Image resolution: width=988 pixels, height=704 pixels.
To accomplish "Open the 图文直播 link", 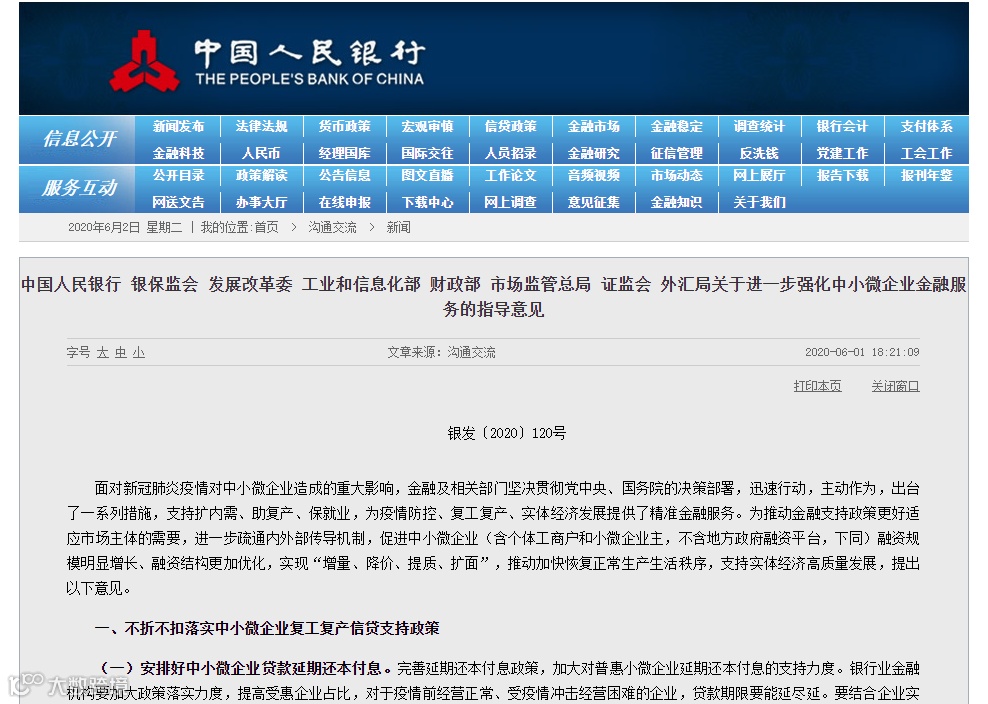I will tap(428, 175).
